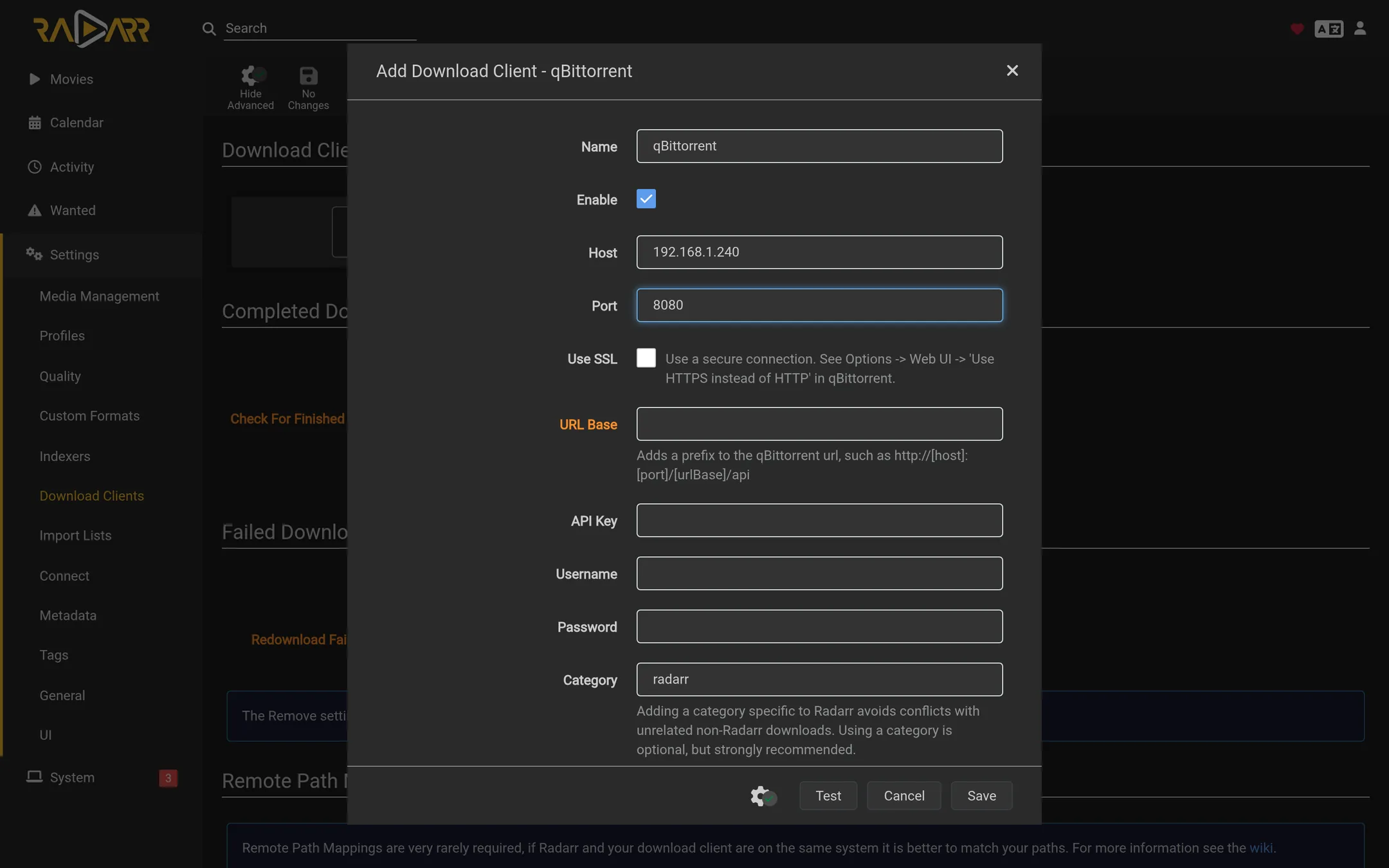The height and width of the screenshot is (868, 1389).
Task: Toggle advanced settings gear in dialog footer
Action: (763, 796)
